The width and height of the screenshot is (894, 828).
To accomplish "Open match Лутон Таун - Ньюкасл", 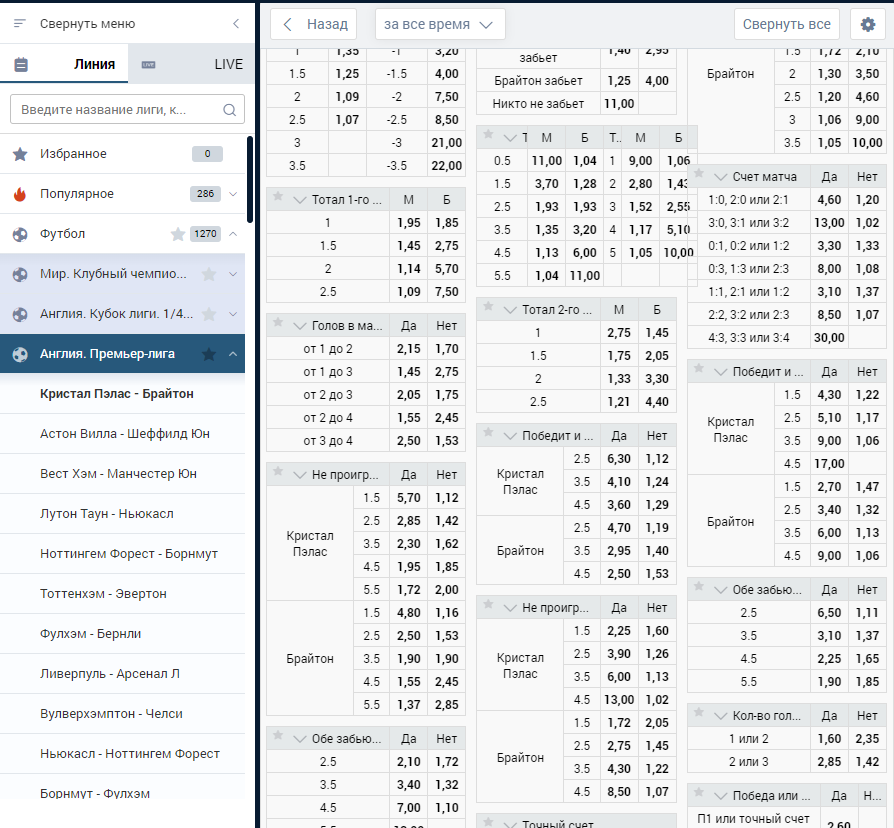I will click(x=123, y=514).
